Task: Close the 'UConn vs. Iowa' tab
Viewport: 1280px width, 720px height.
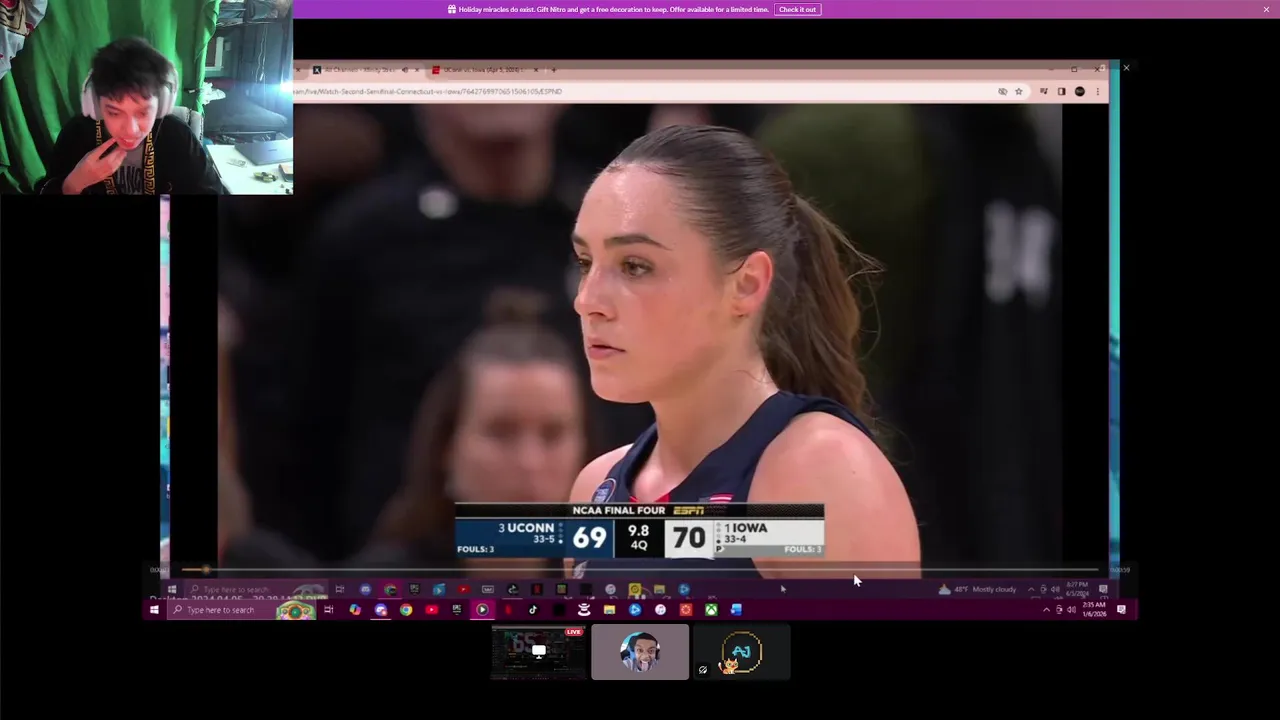Action: [536, 70]
